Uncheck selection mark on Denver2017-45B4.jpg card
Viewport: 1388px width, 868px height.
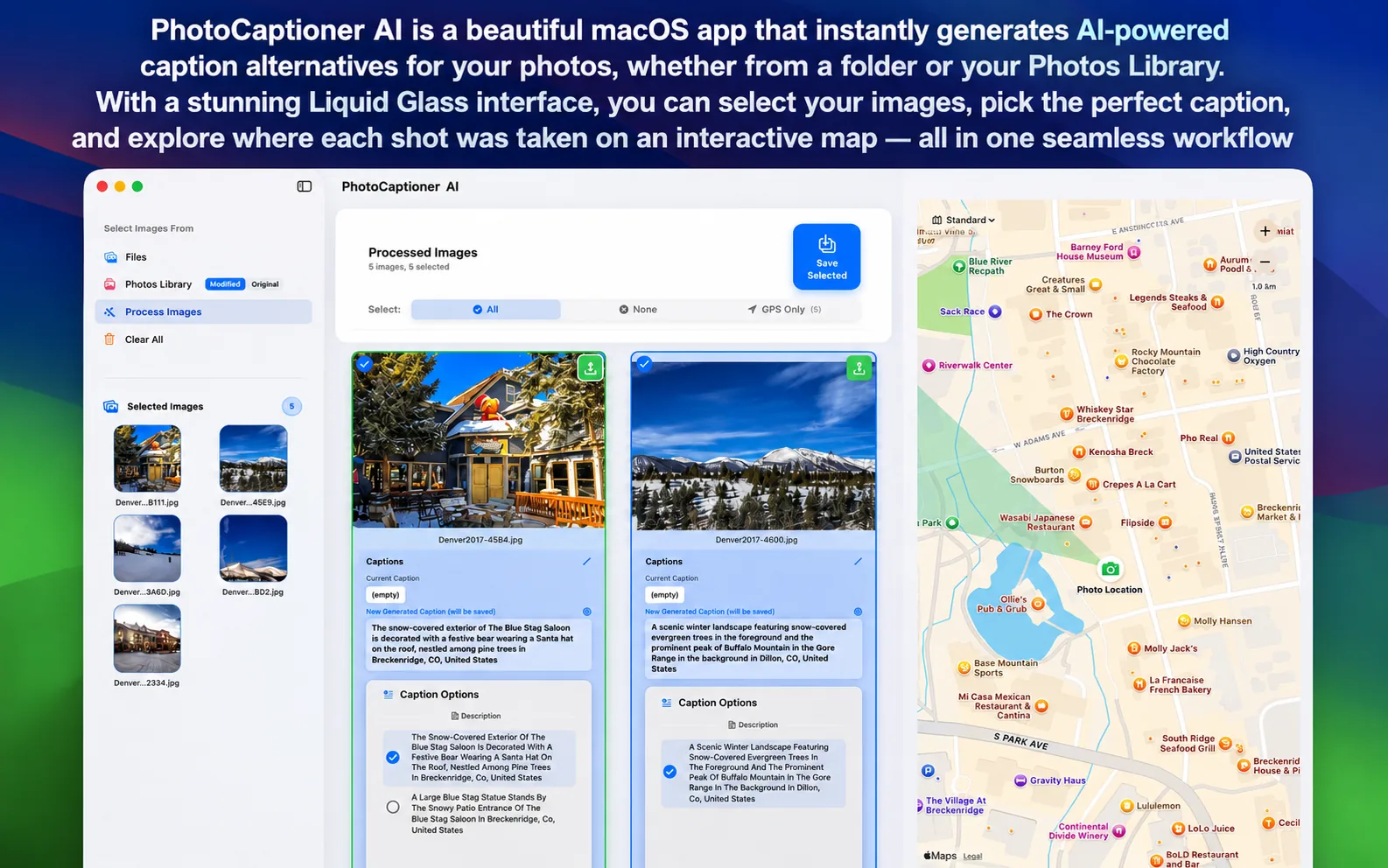pos(365,364)
